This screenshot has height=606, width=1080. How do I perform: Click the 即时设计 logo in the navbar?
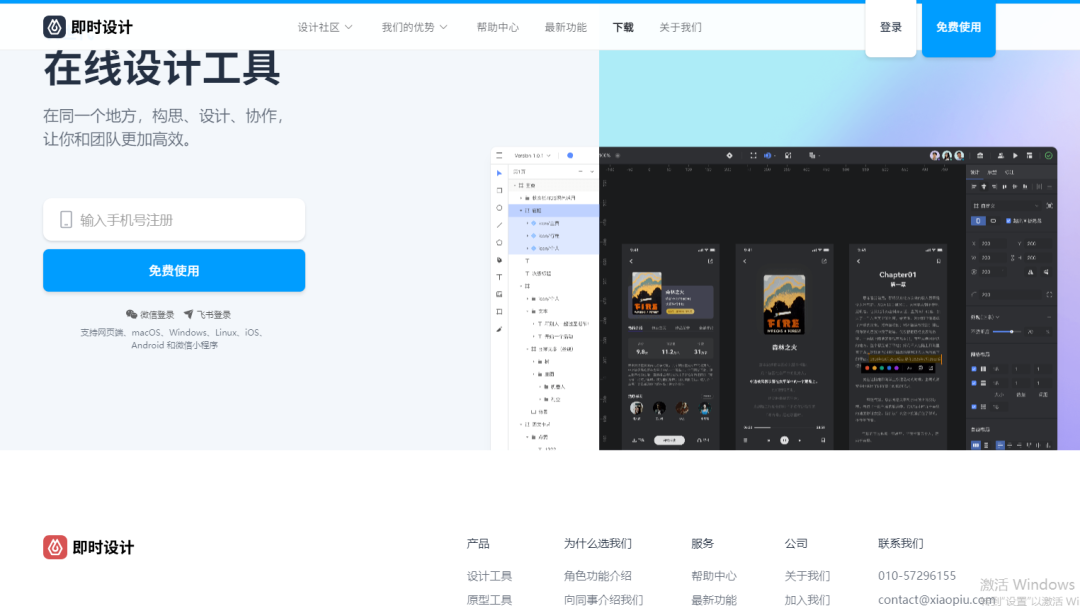[x=87, y=26]
